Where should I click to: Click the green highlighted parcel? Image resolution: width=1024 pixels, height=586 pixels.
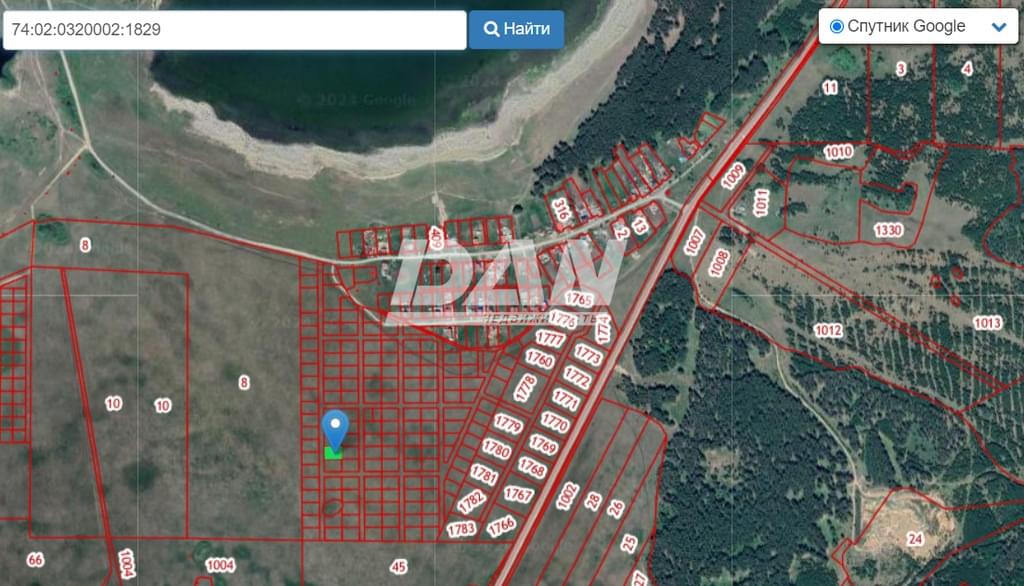[x=333, y=453]
